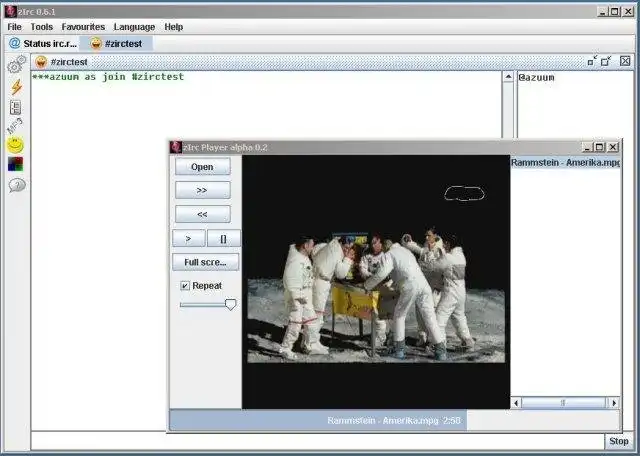Click the yellow smiley emoticons icon
Viewport: 640px width, 456px height.
pos(16,145)
